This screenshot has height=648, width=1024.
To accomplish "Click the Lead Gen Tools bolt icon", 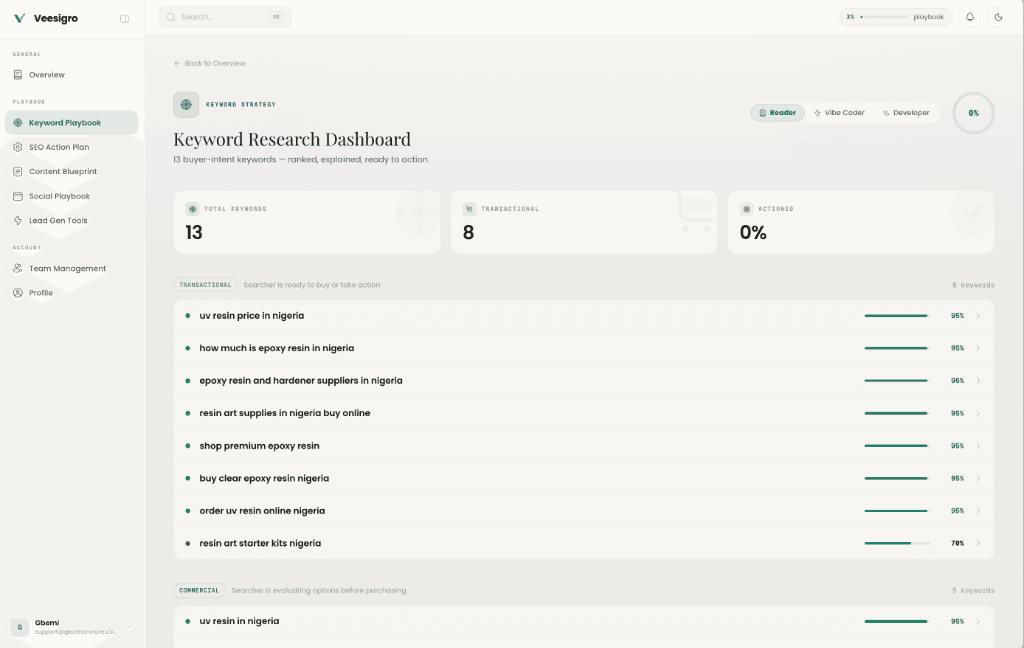I will (x=18, y=220).
